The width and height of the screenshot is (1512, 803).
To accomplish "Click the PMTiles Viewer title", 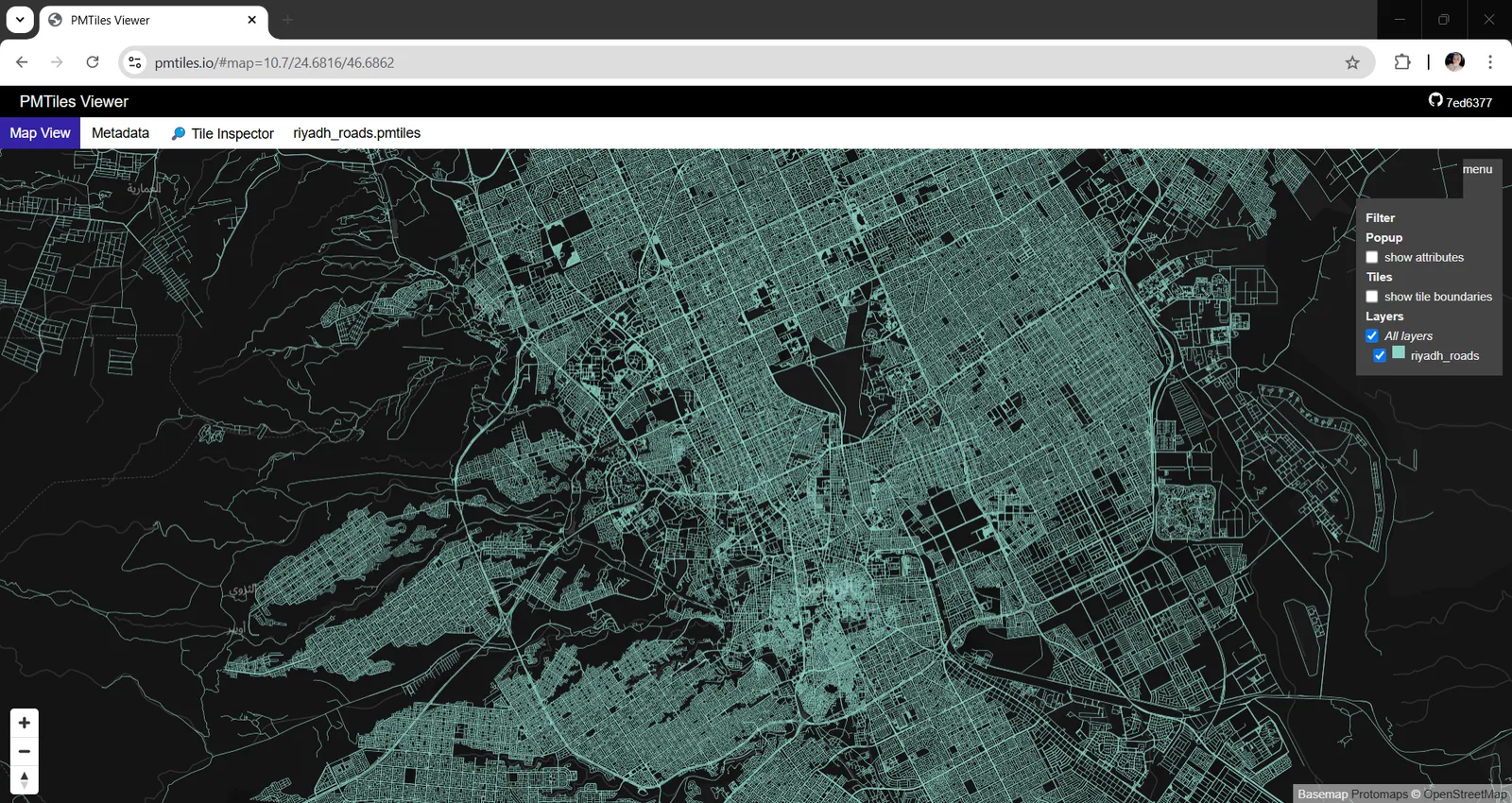I will [x=74, y=102].
